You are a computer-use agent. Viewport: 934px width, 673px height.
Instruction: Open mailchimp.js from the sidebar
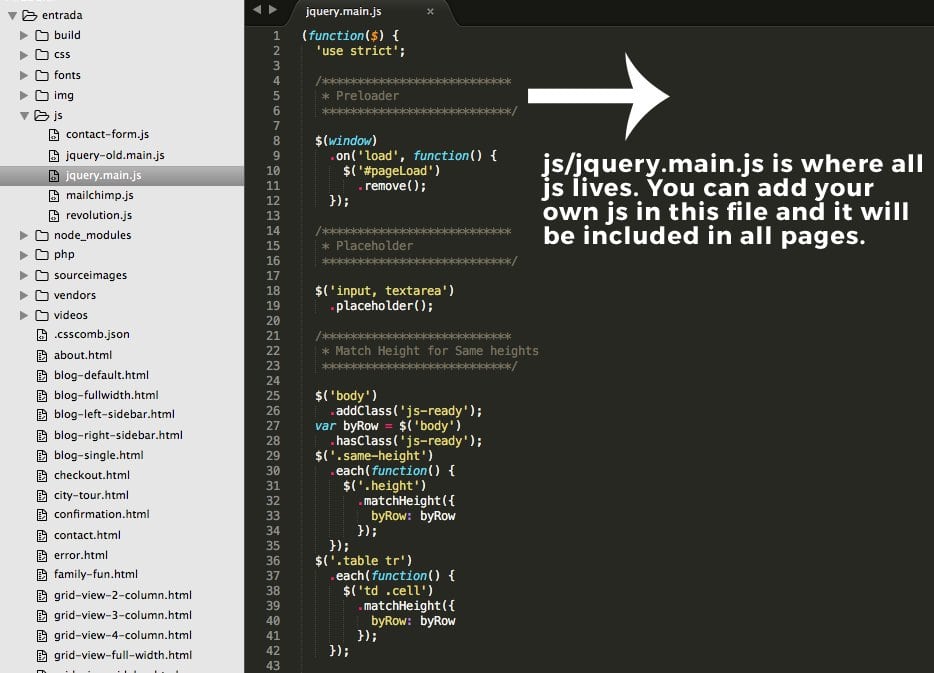[x=99, y=195]
